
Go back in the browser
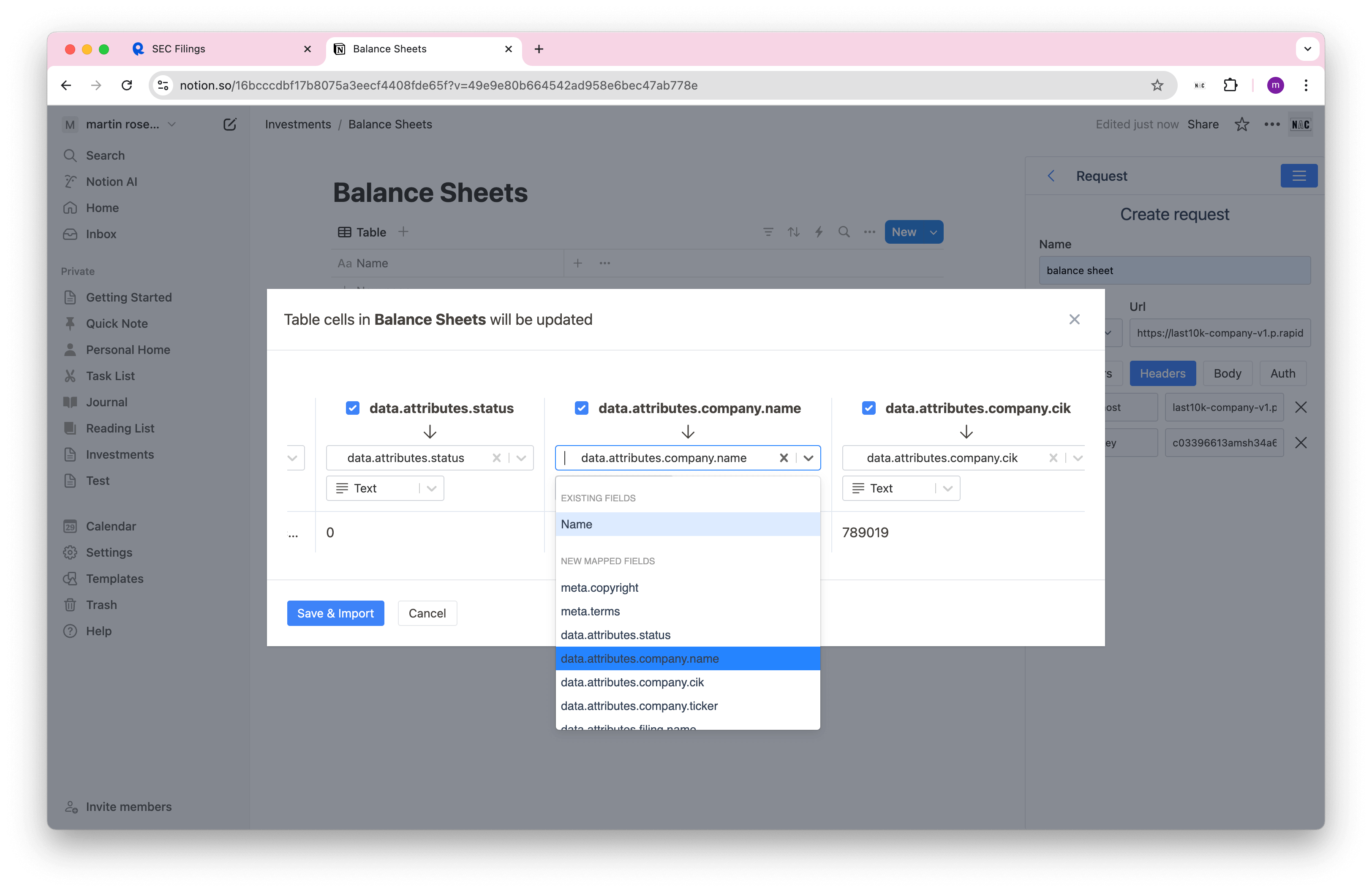point(66,85)
